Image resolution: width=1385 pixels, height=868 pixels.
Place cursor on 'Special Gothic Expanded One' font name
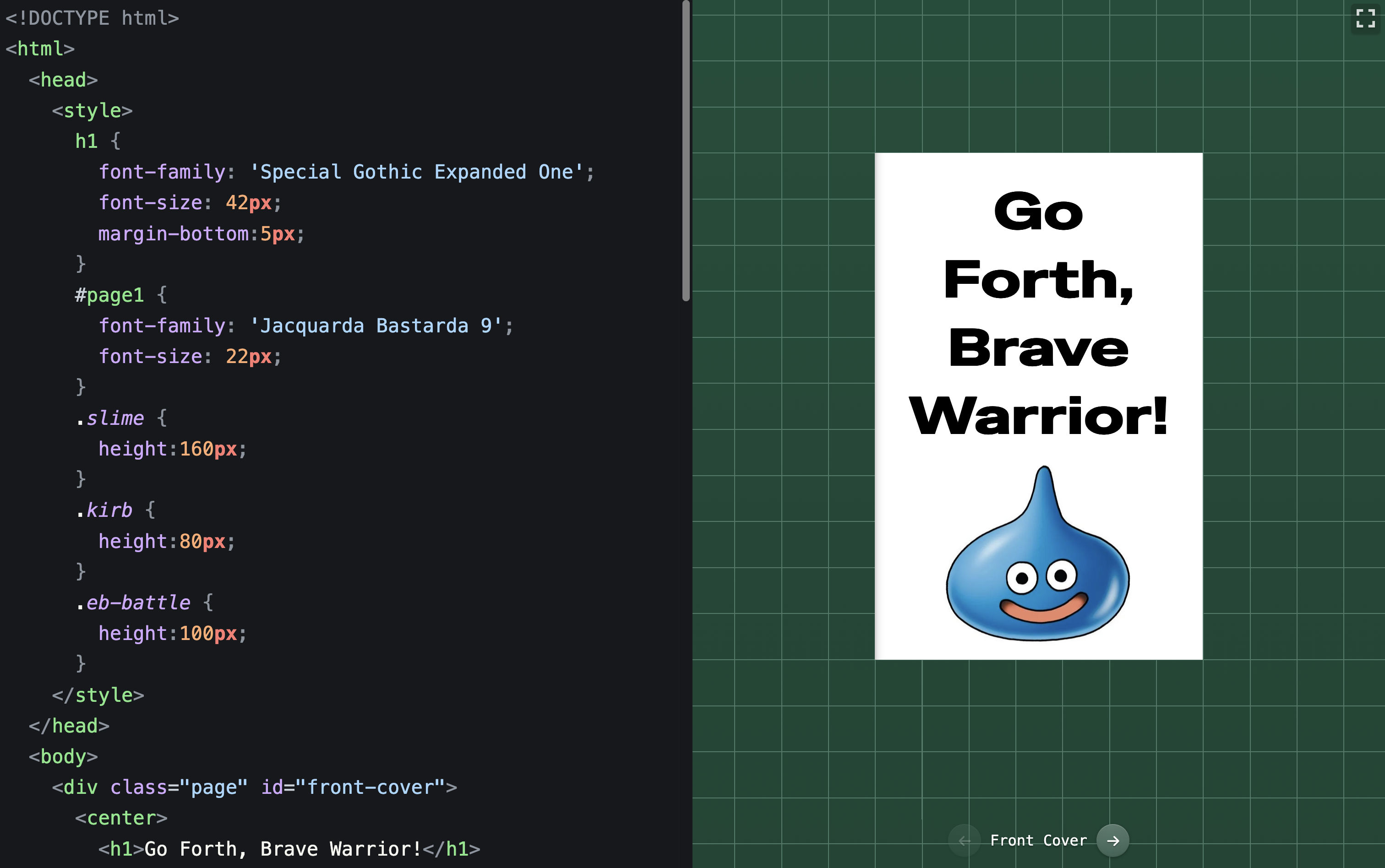coord(416,172)
